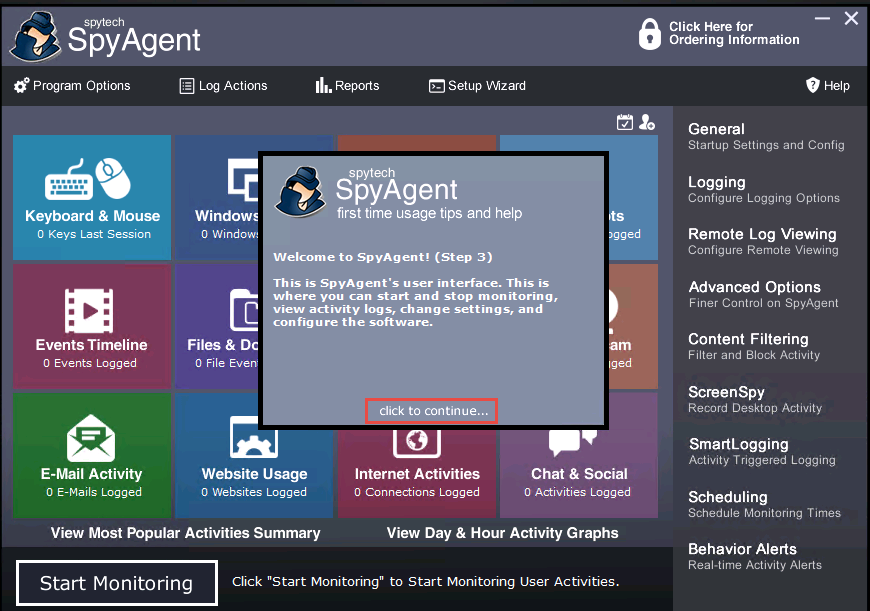Open View Day & Hour Activity Graphs
This screenshot has width=870, height=611.
503,533
